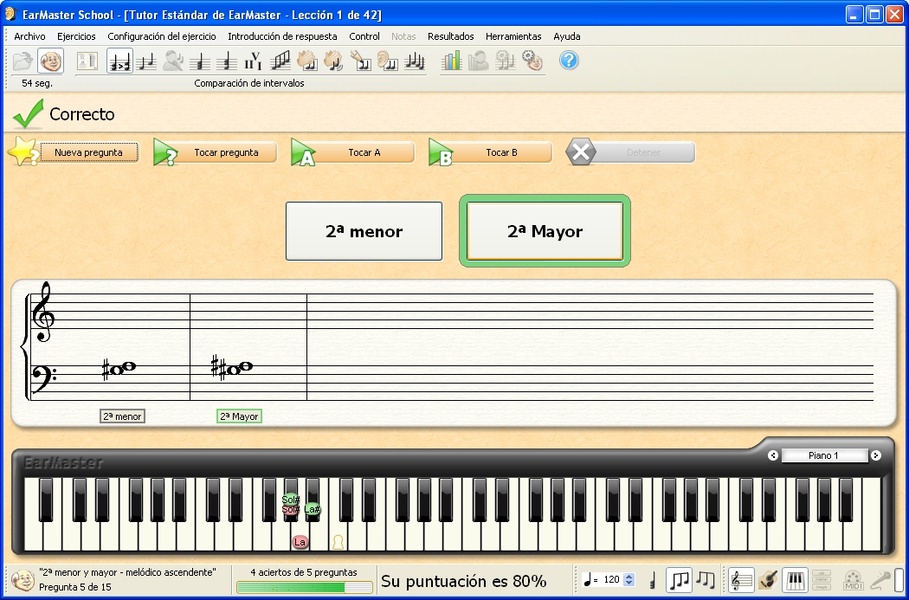The image size is (909, 600).
Task: Select rhythm imitation clapping icon
Action: (334, 61)
